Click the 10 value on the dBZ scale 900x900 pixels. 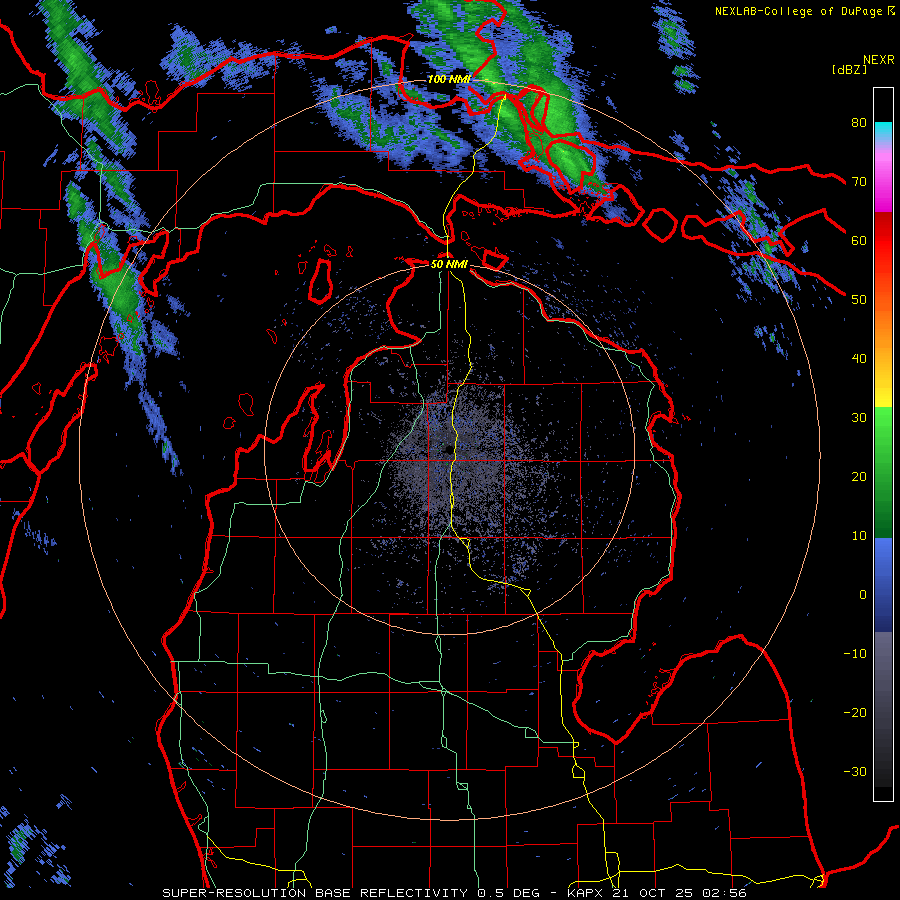[859, 536]
